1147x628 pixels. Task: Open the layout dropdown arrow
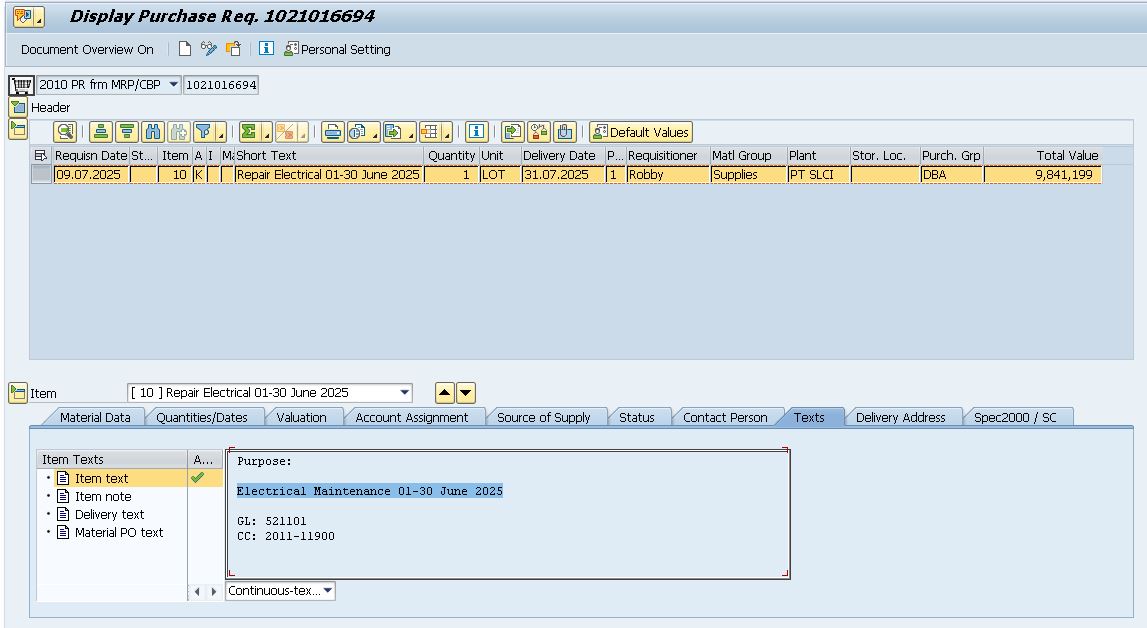[x=446, y=133]
